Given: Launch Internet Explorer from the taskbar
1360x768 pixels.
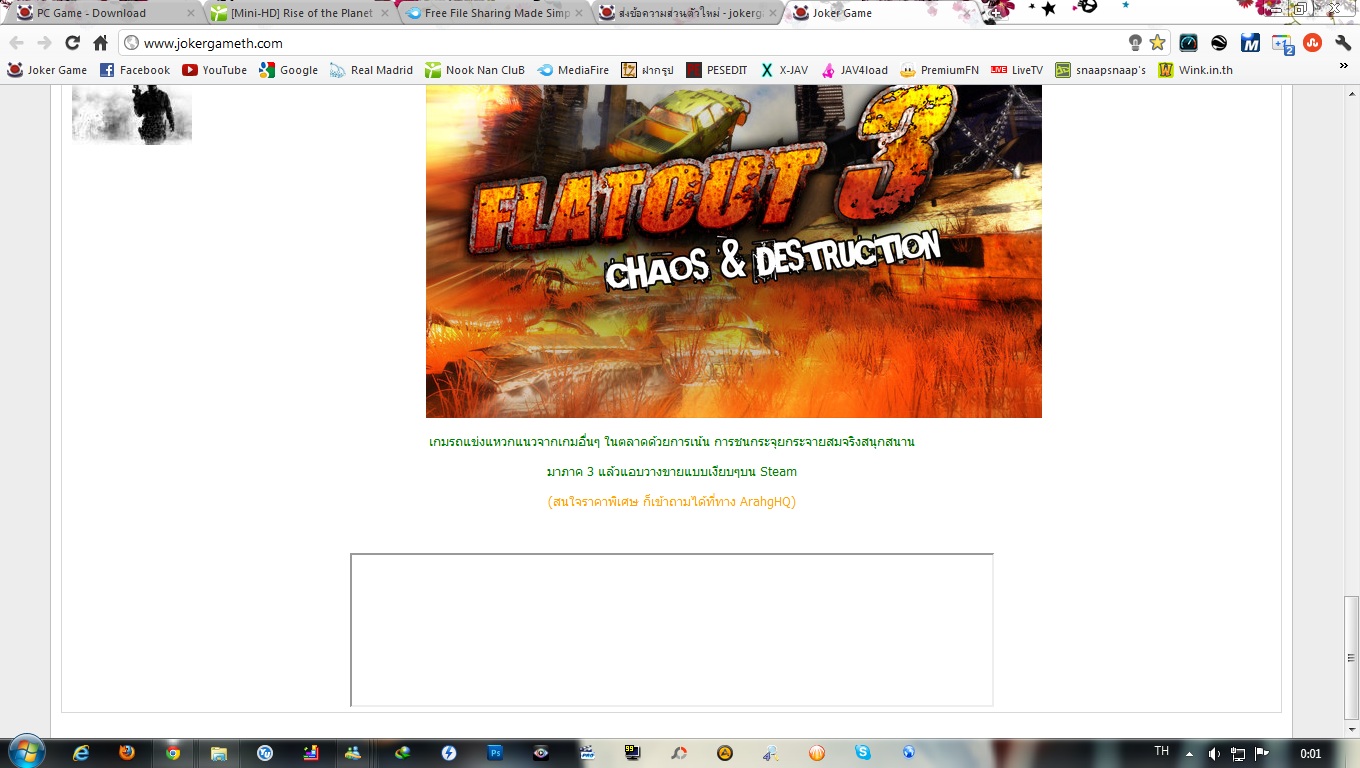Looking at the screenshot, I should pyautogui.click(x=81, y=753).
